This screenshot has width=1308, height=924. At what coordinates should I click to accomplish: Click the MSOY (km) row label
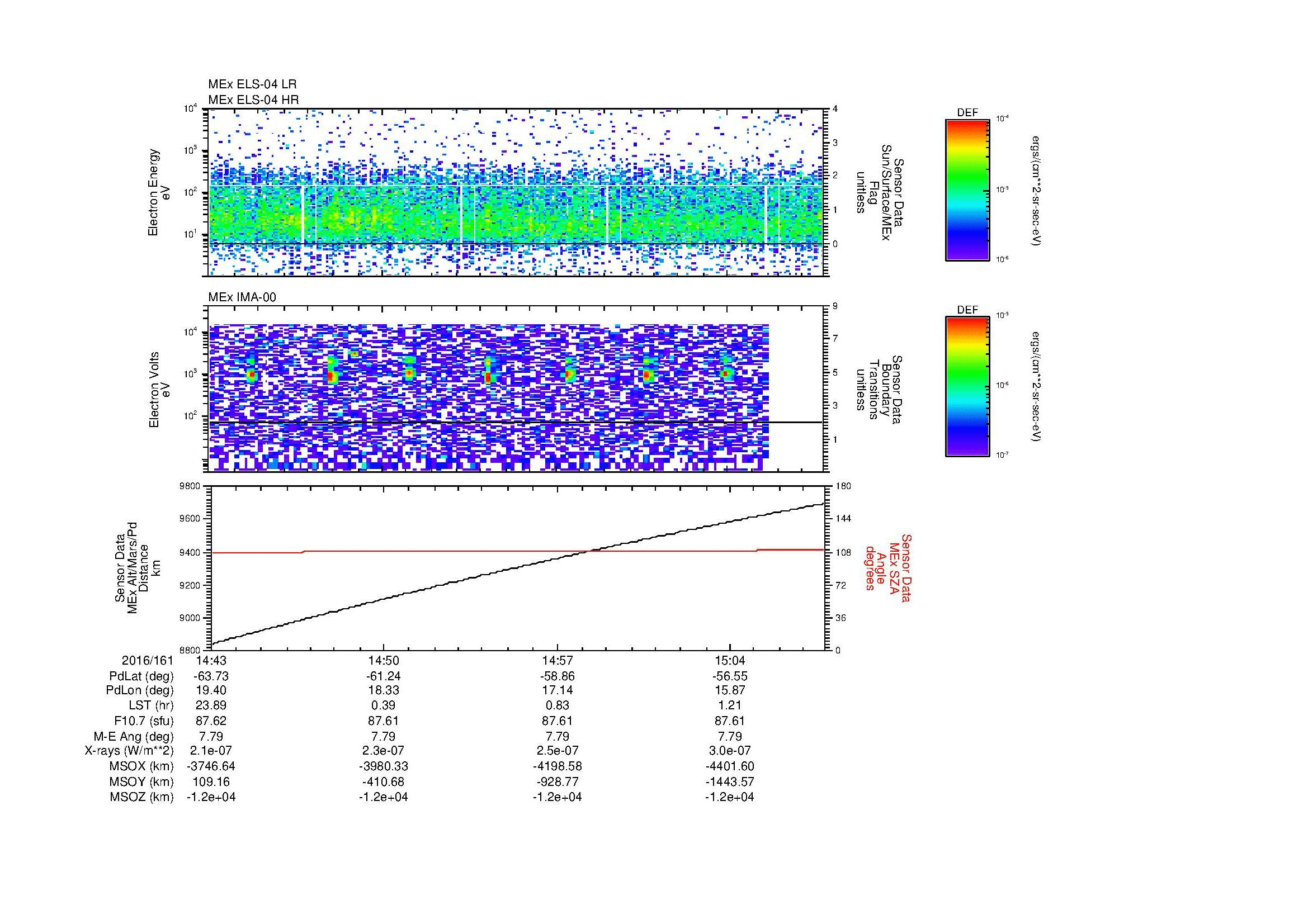pyautogui.click(x=141, y=781)
